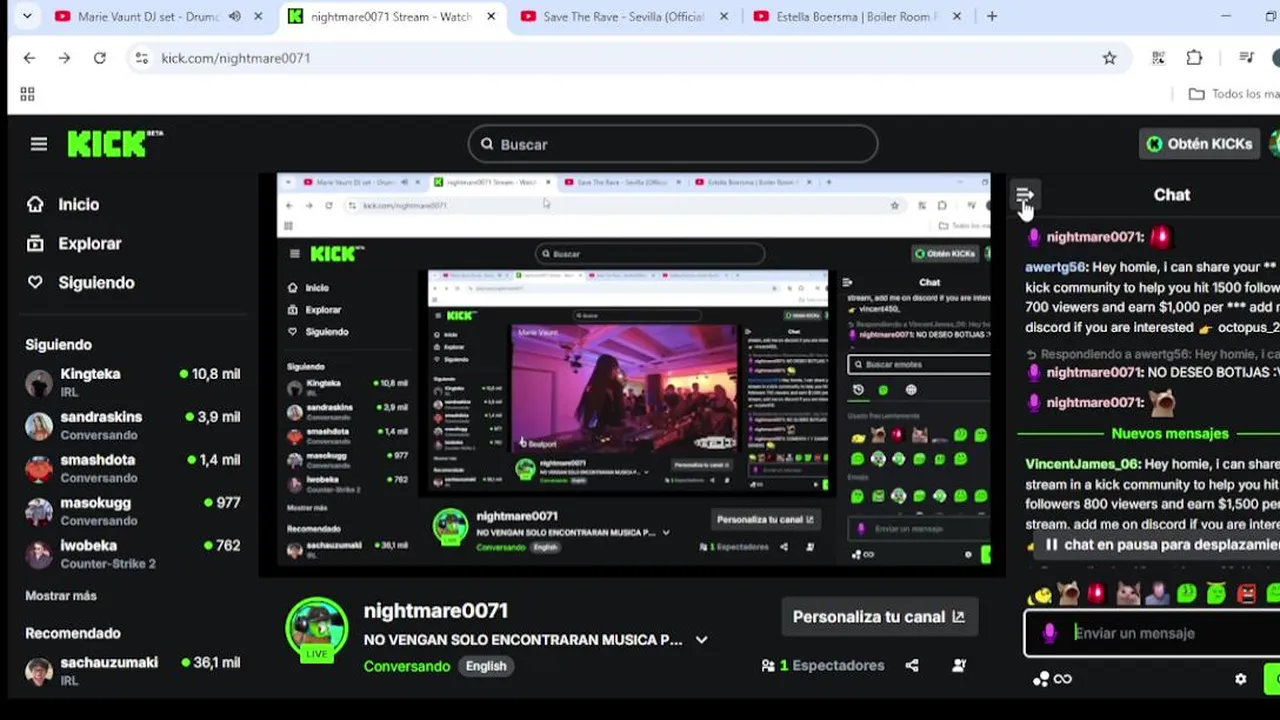Open the Conversando category link
The width and height of the screenshot is (1280, 720).
click(x=407, y=666)
